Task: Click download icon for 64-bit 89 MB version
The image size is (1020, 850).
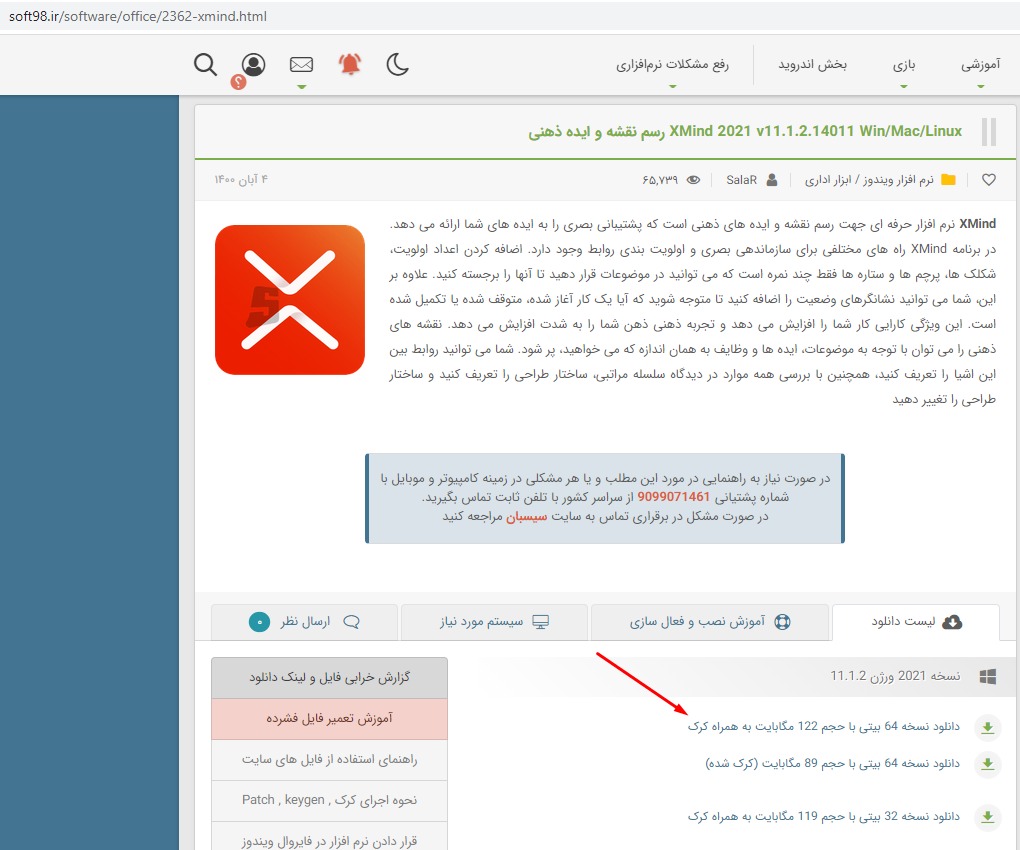Action: pyautogui.click(x=988, y=764)
